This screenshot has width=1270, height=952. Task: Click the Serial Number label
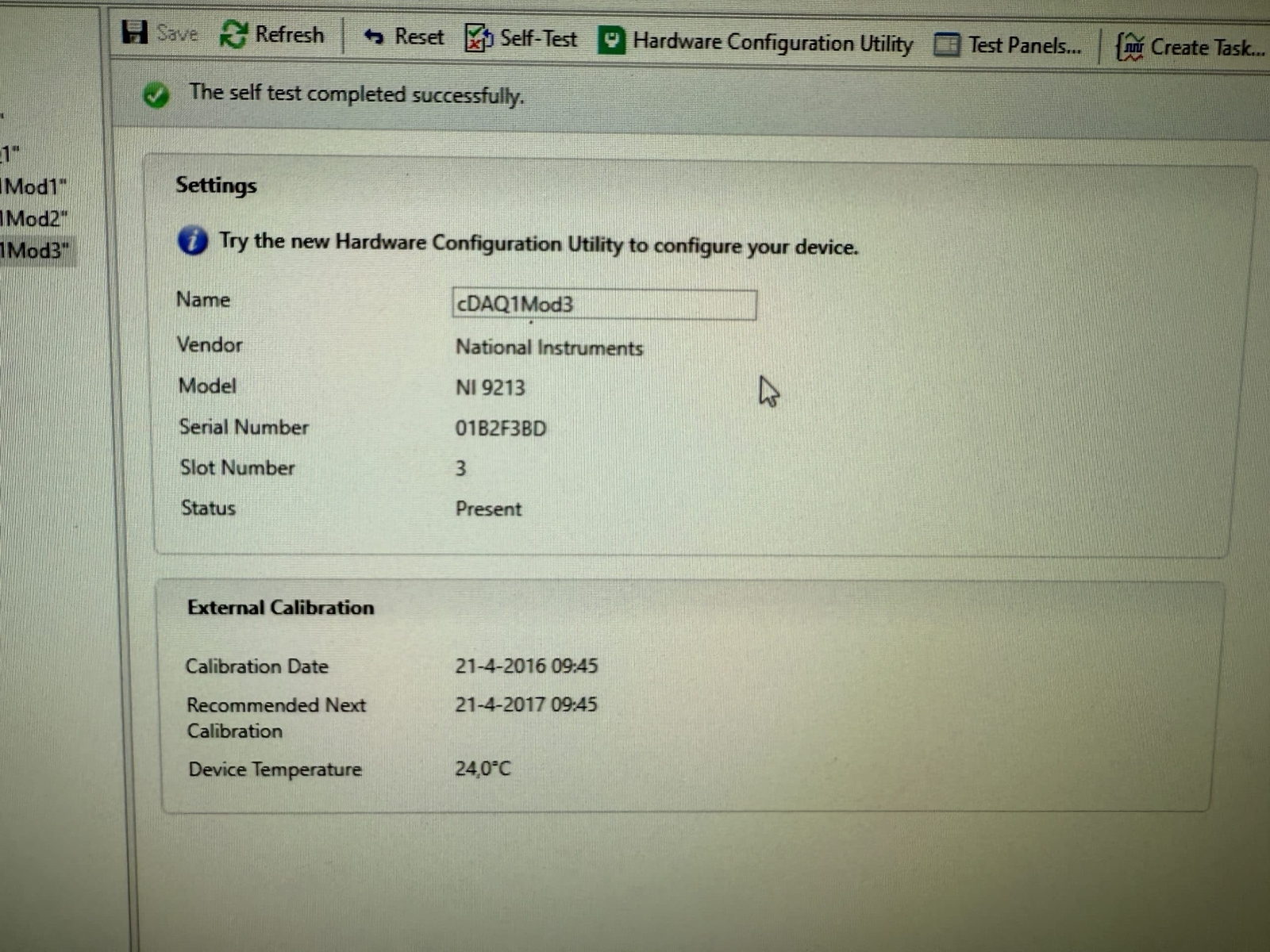244,427
